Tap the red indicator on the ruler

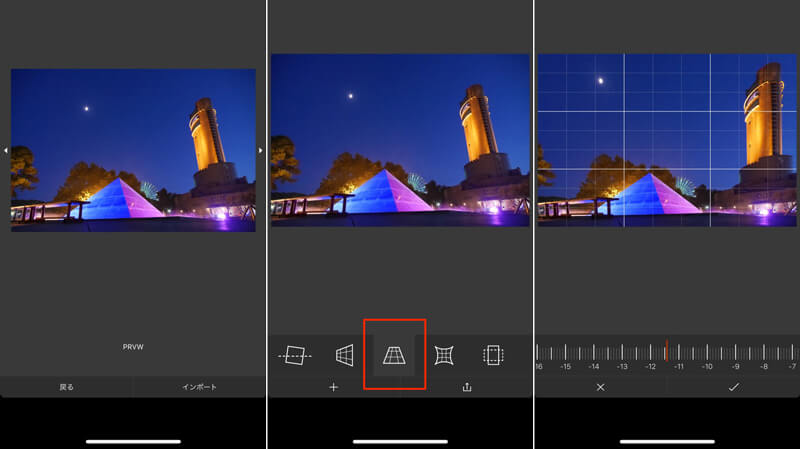pyautogui.click(x=666, y=351)
